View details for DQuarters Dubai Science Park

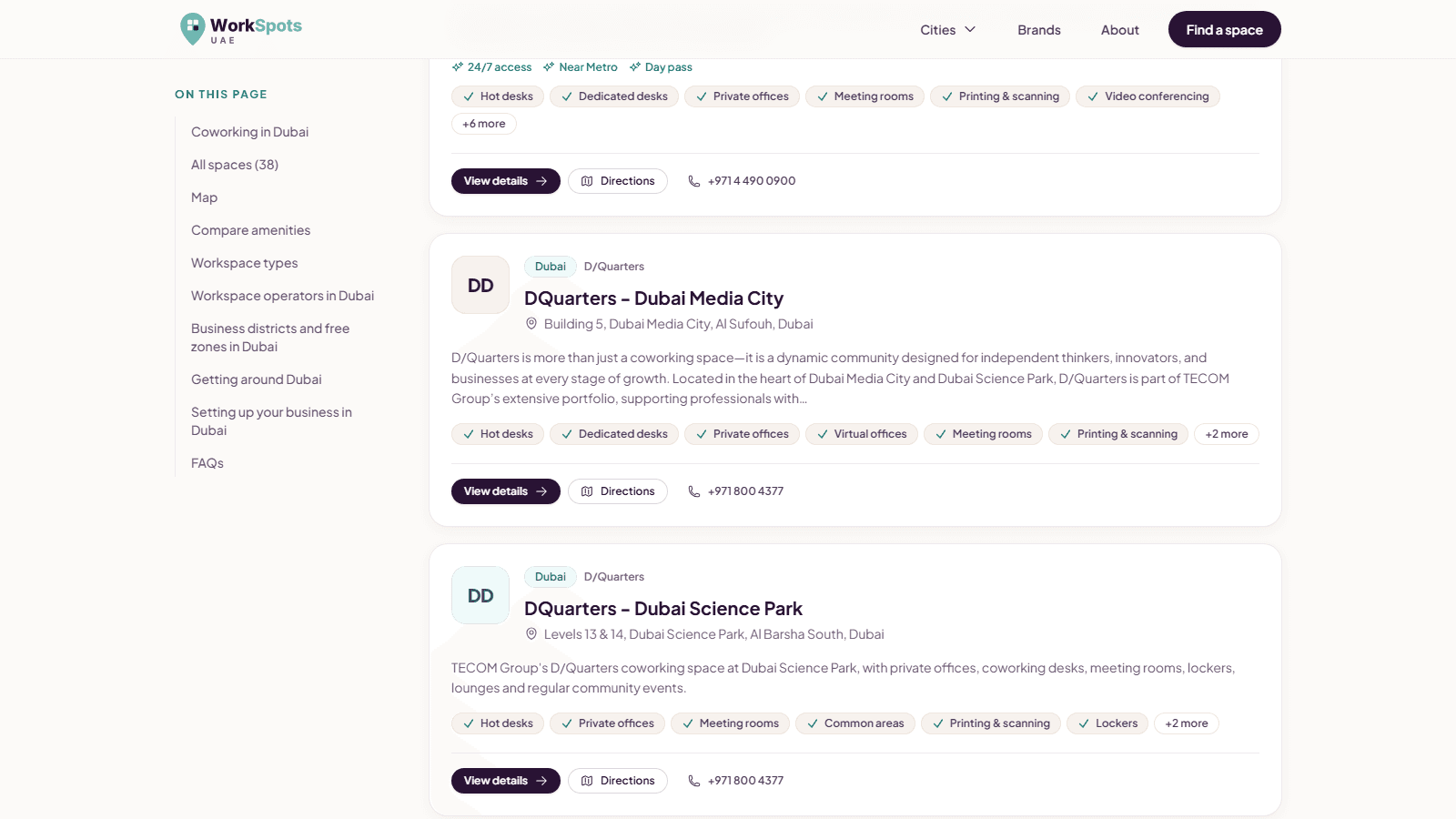[505, 781]
